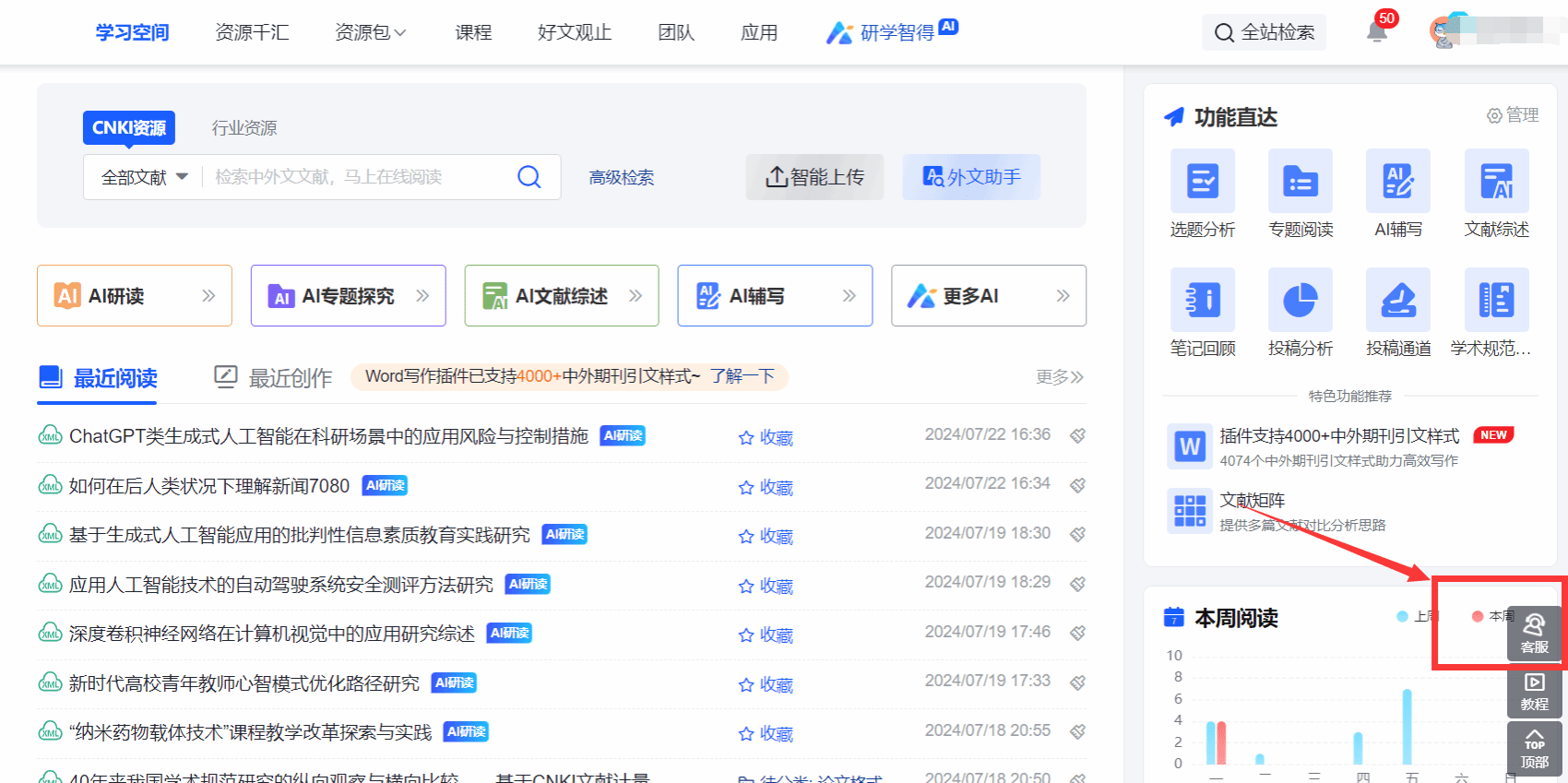
Task: Open 客服 customer service floating button
Action: [x=1534, y=633]
